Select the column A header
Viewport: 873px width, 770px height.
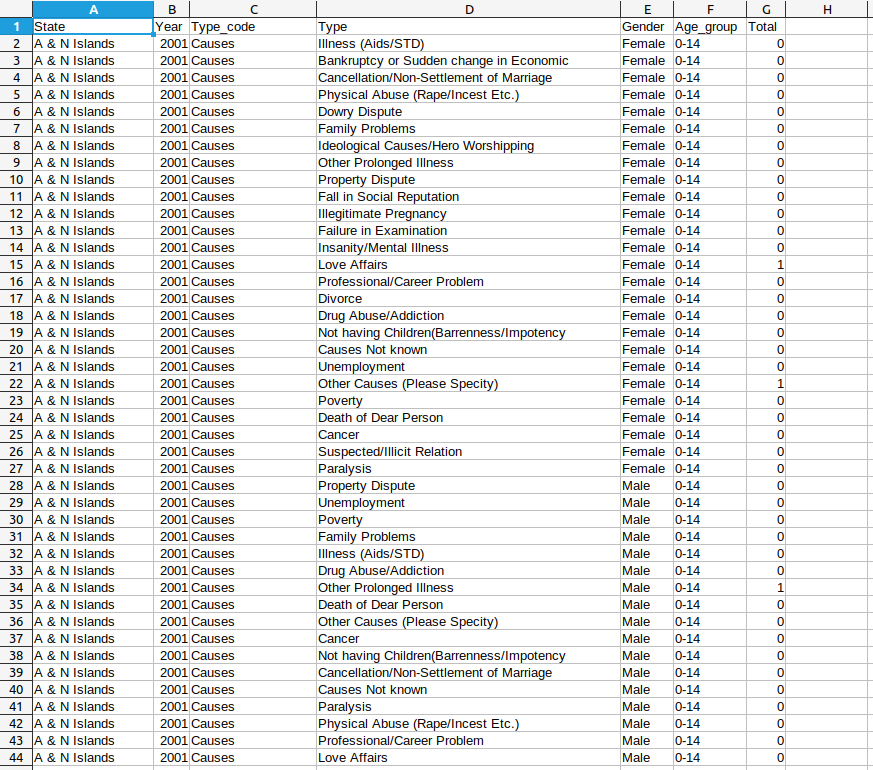(x=93, y=9)
